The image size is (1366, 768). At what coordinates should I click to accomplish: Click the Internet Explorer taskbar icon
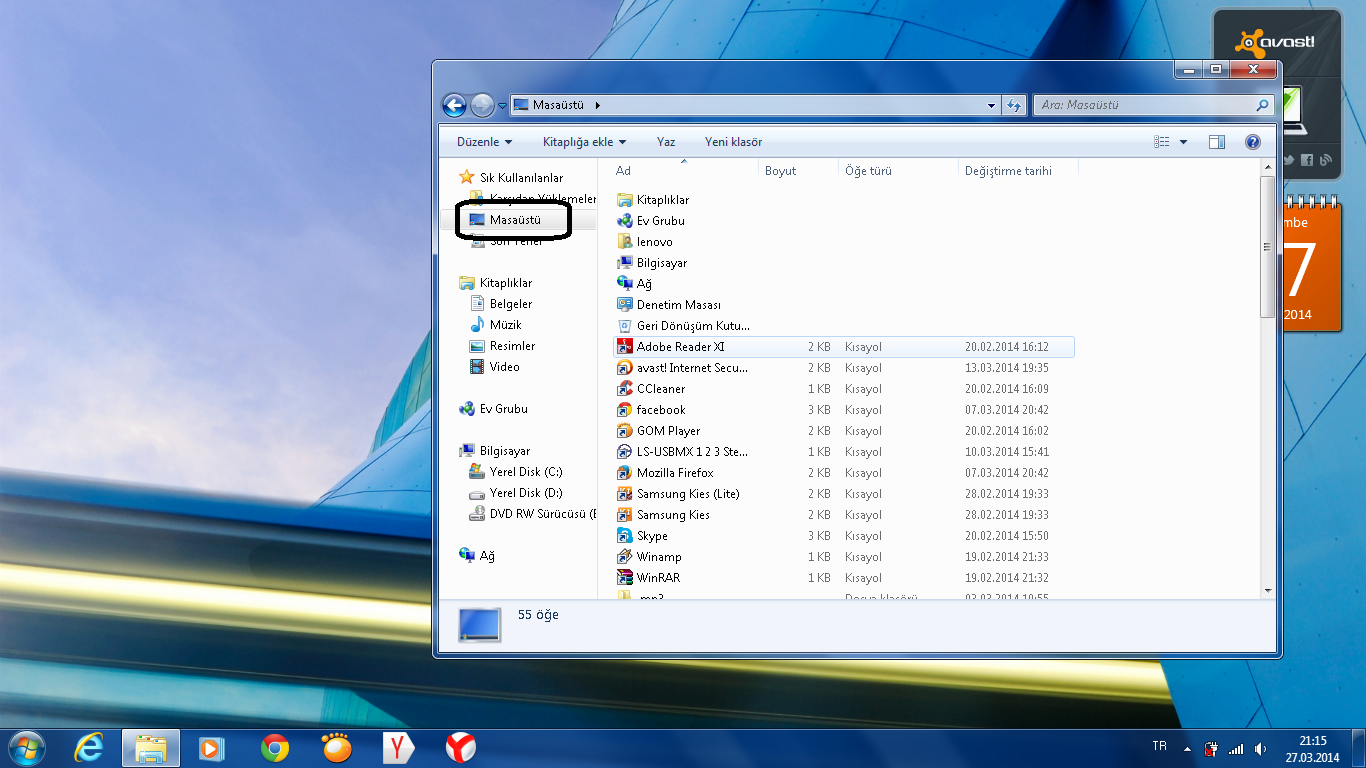89,747
